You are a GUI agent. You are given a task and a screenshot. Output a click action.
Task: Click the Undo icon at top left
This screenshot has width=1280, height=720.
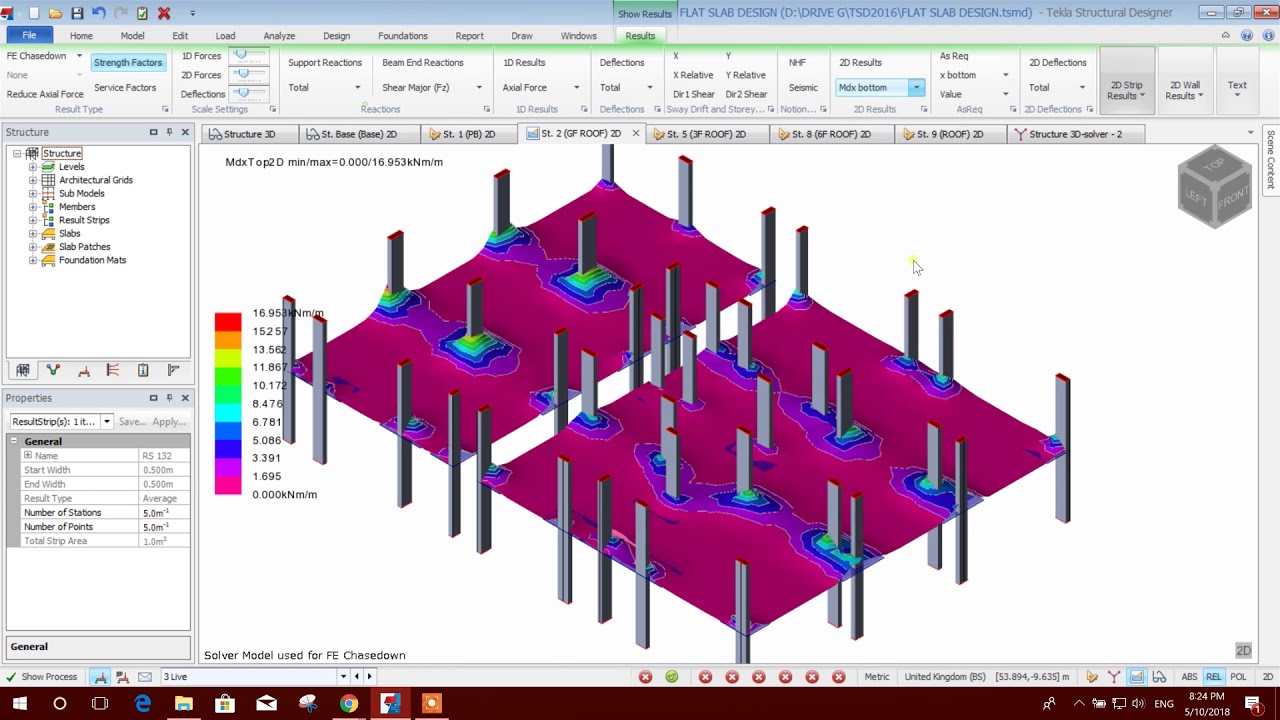[x=97, y=13]
